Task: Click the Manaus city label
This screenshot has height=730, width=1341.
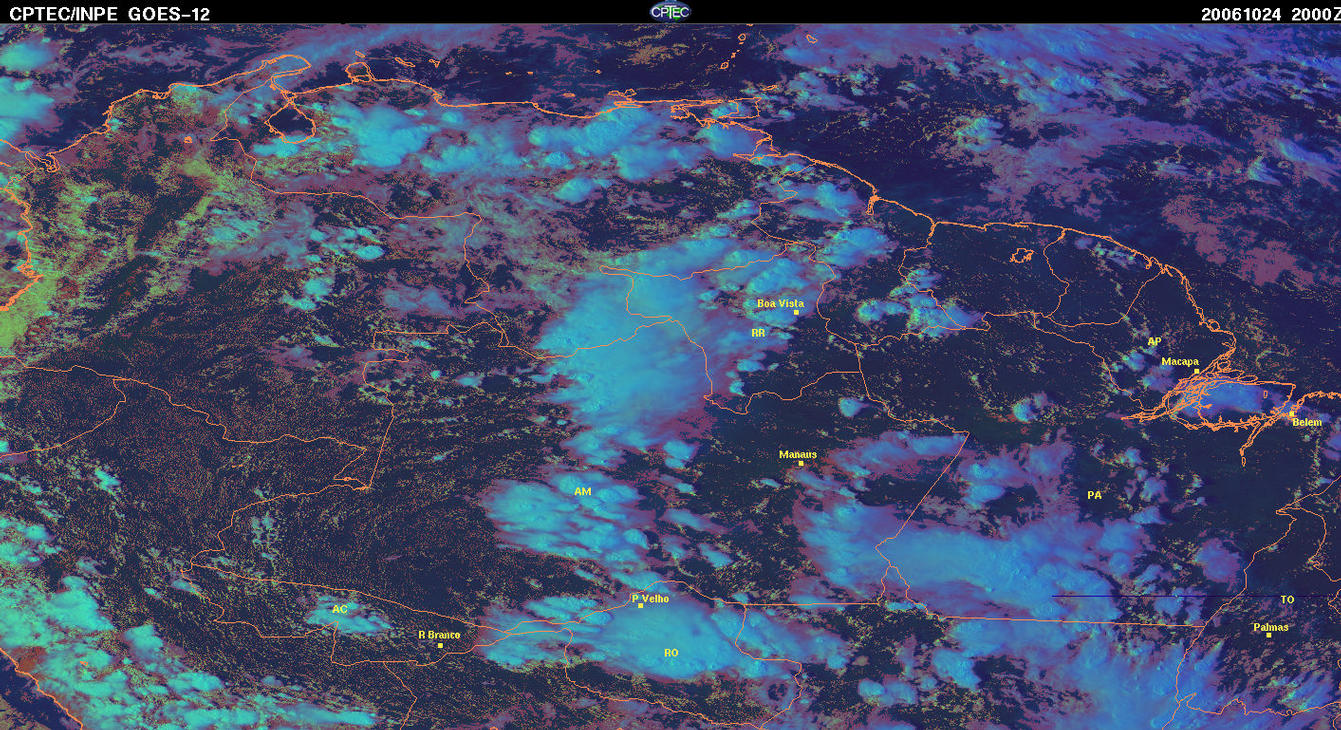Action: pos(798,454)
